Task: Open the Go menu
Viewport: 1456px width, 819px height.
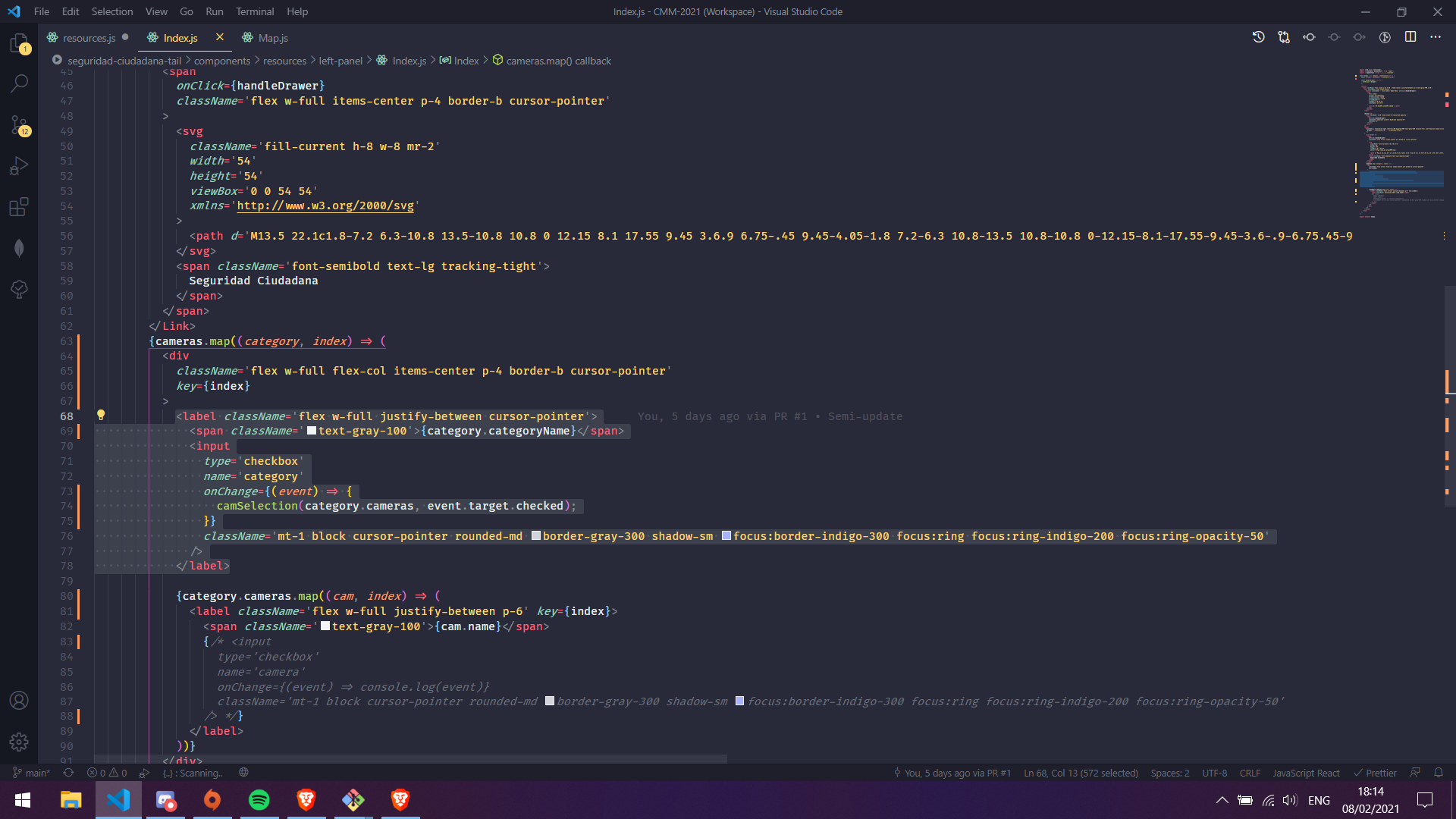Action: 187,11
